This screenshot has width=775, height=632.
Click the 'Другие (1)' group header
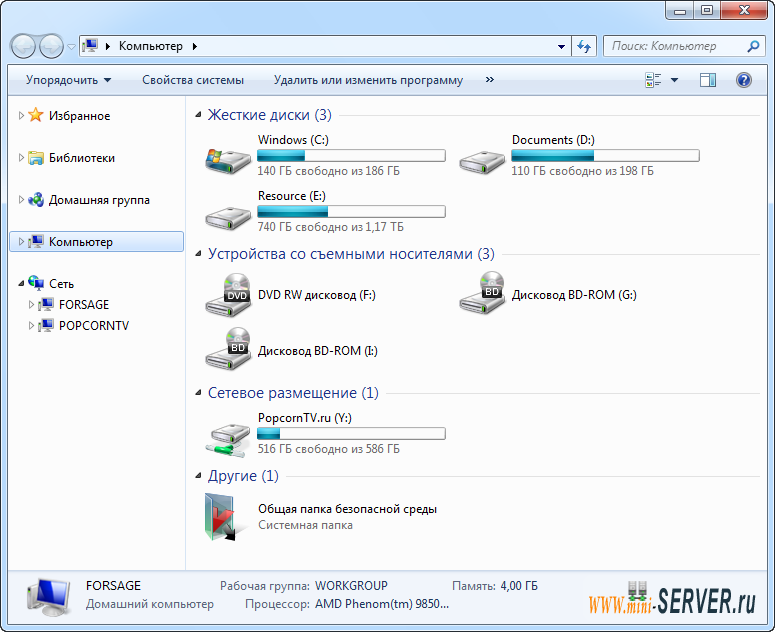tap(243, 476)
